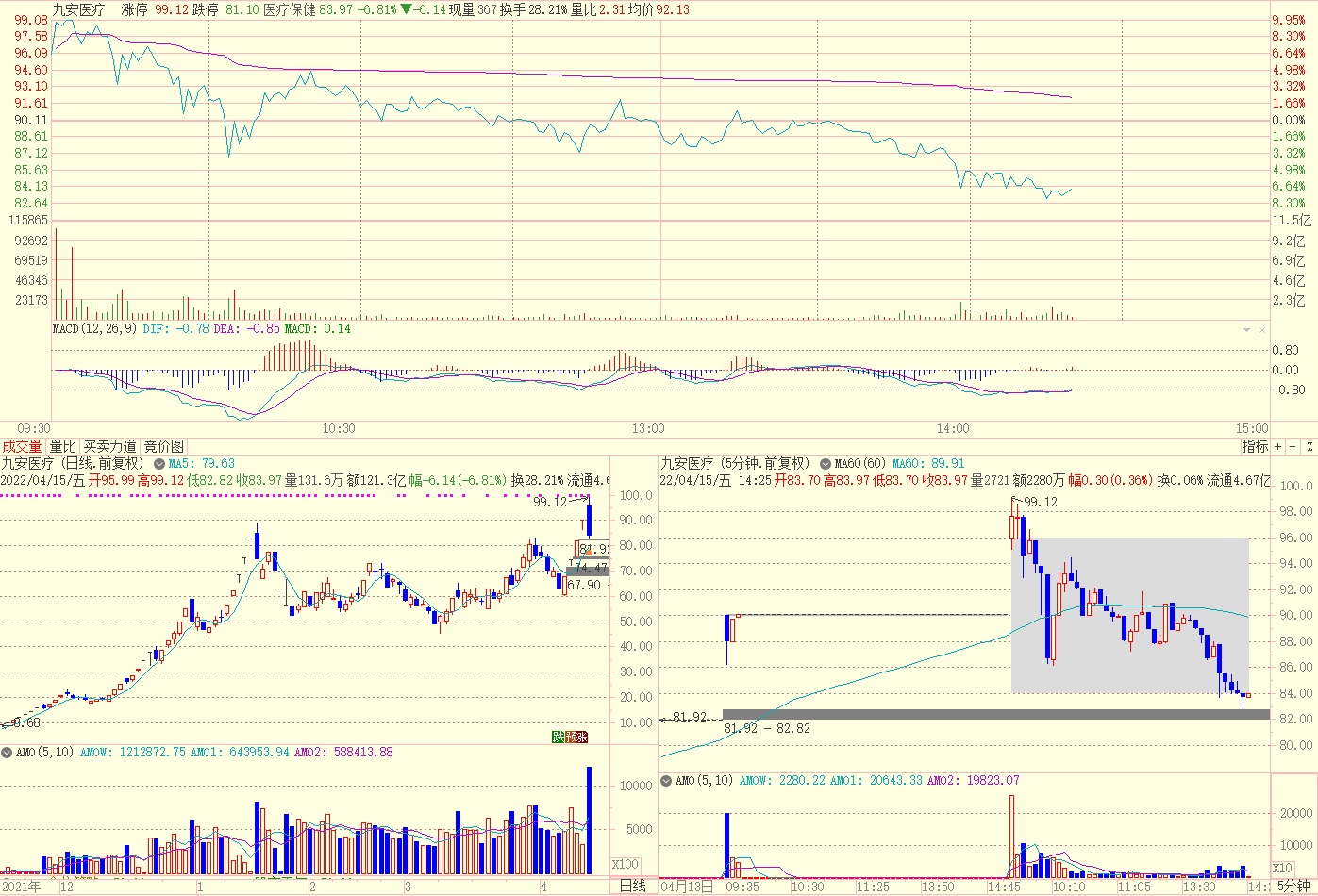Click the X10 scale label in 5-minute volume
1318x896 pixels.
(1283, 869)
